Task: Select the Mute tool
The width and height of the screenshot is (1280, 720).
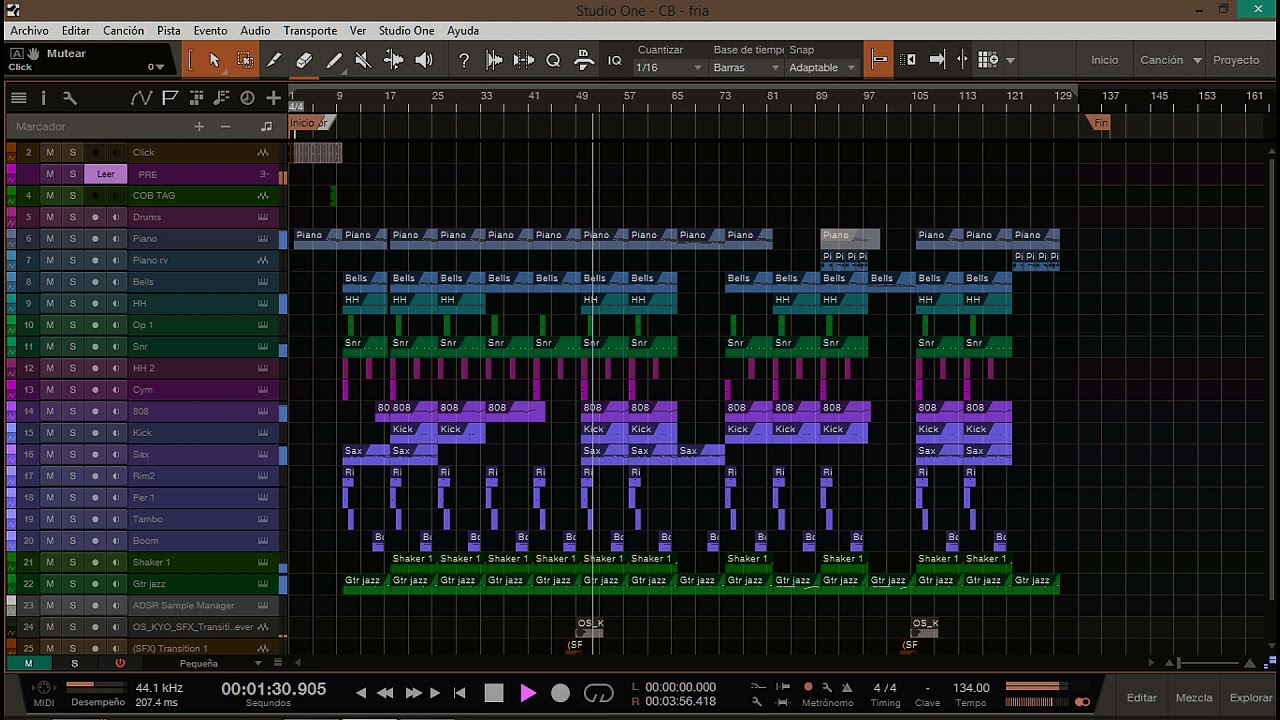Action: tap(363, 60)
